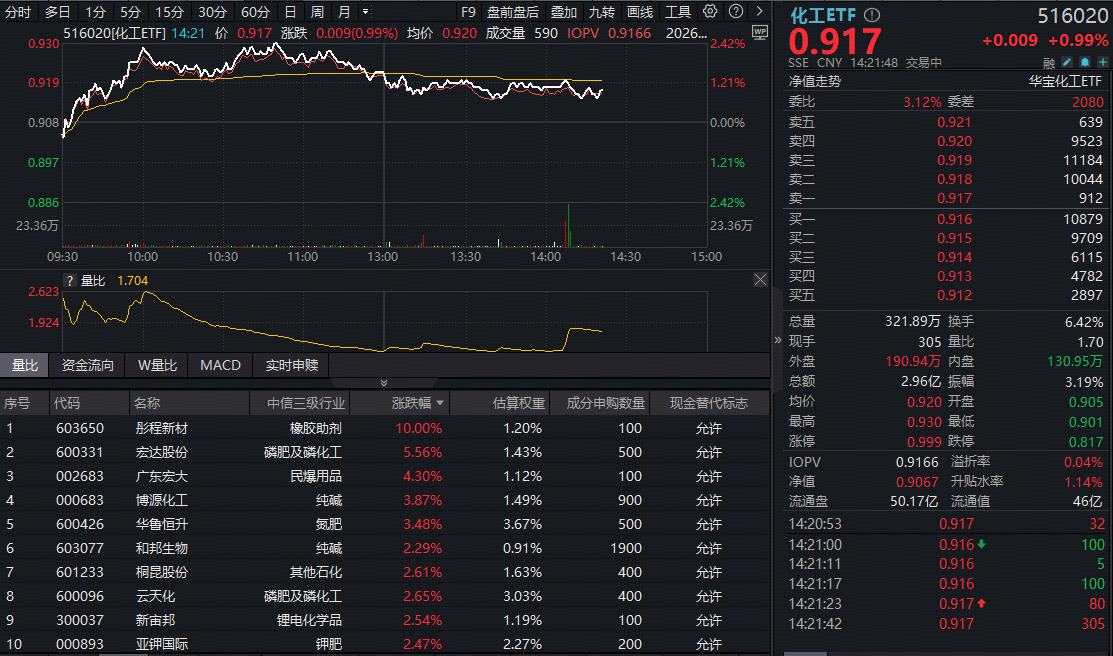1113x656 pixels.
Task: Click the help question mark icon
Action: click(737, 12)
